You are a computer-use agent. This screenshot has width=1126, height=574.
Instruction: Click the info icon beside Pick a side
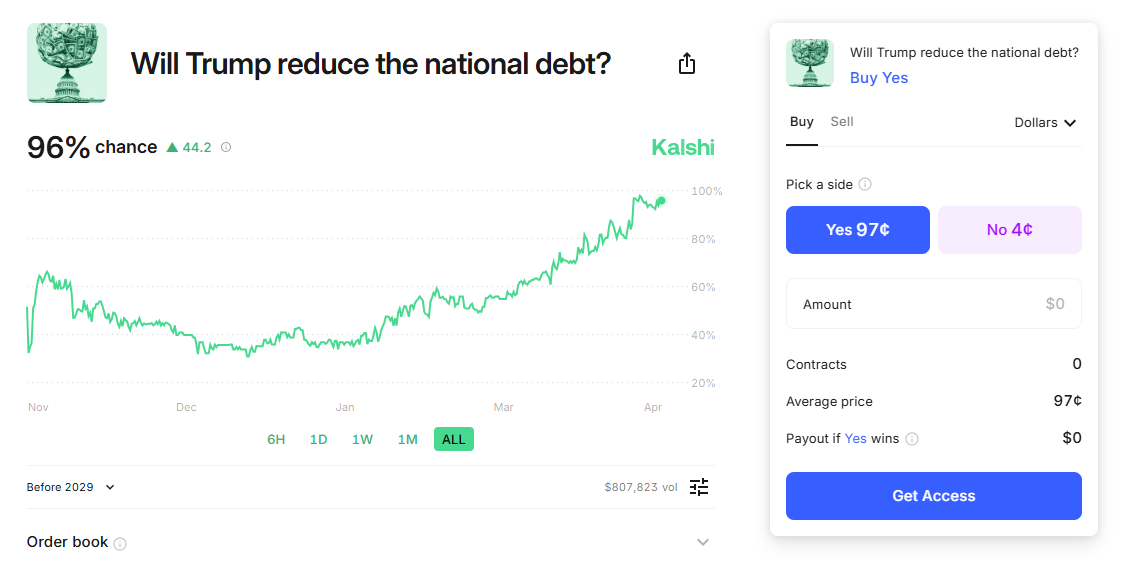tap(865, 184)
